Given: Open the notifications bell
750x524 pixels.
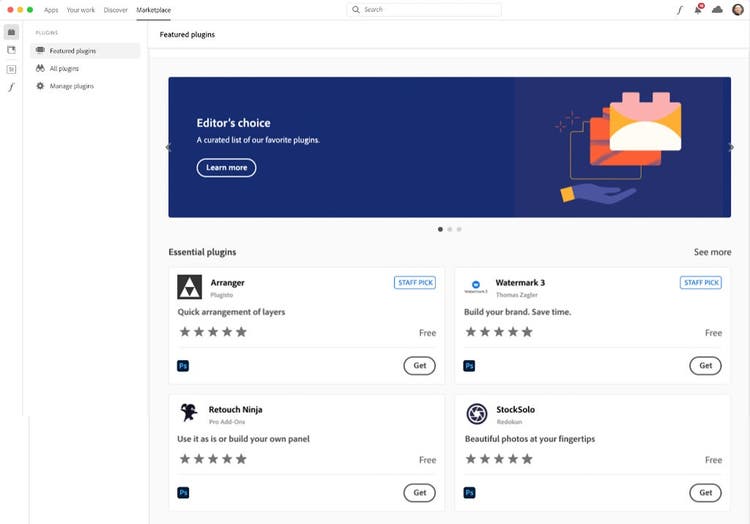Looking at the screenshot, I should 698,9.
